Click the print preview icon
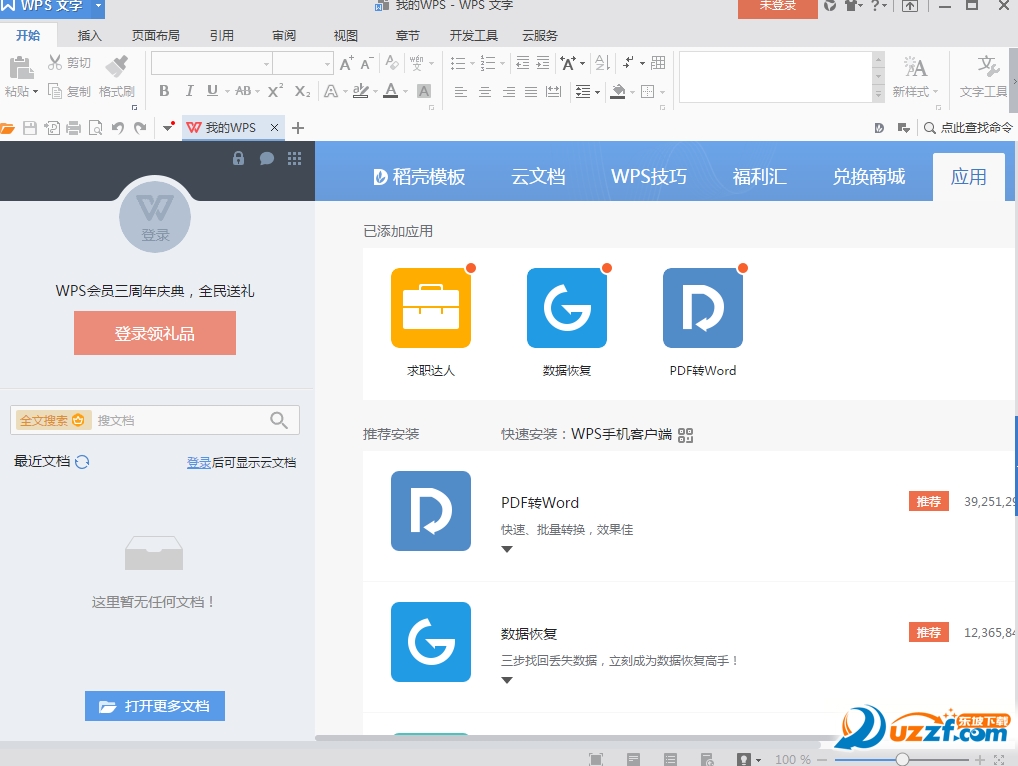1018x766 pixels. (x=95, y=128)
